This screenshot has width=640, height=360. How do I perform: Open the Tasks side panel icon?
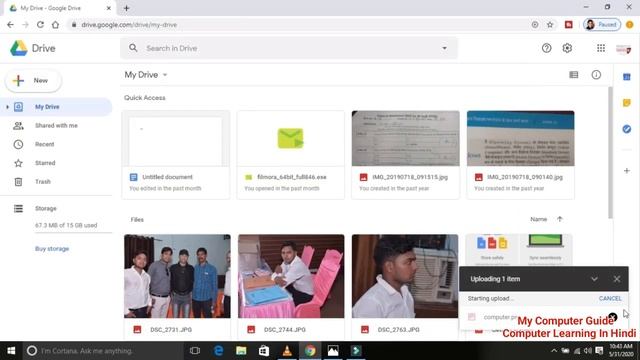click(627, 129)
